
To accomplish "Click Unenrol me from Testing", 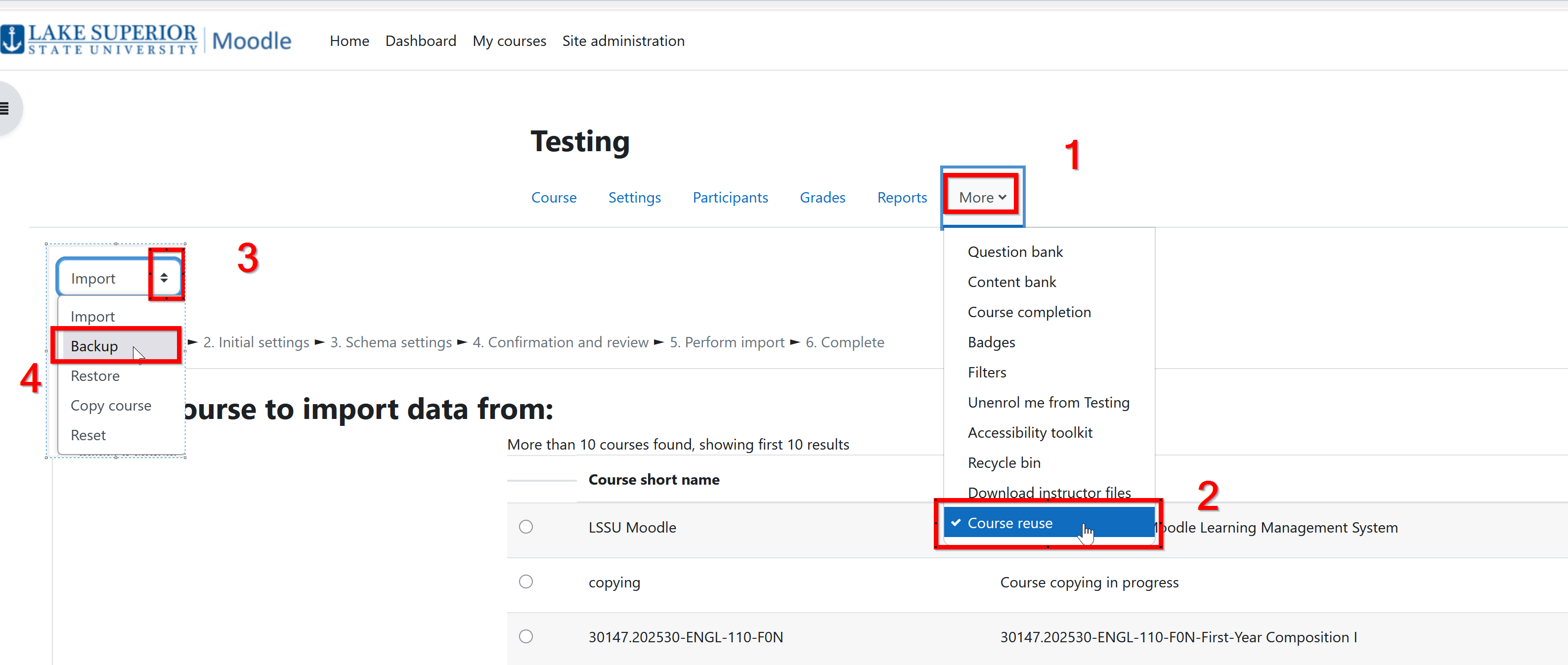I will (1048, 403).
